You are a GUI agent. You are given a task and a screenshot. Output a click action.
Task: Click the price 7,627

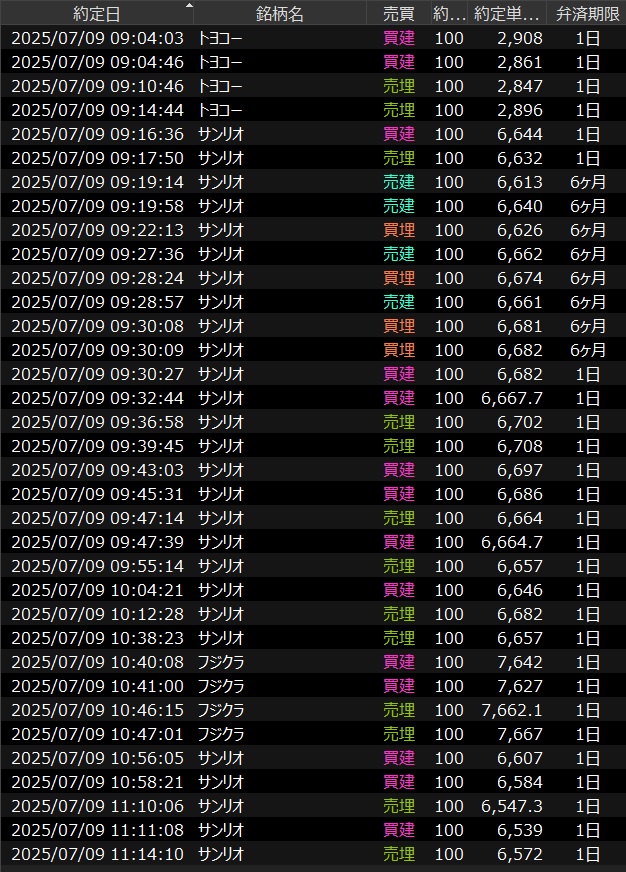(x=520, y=686)
